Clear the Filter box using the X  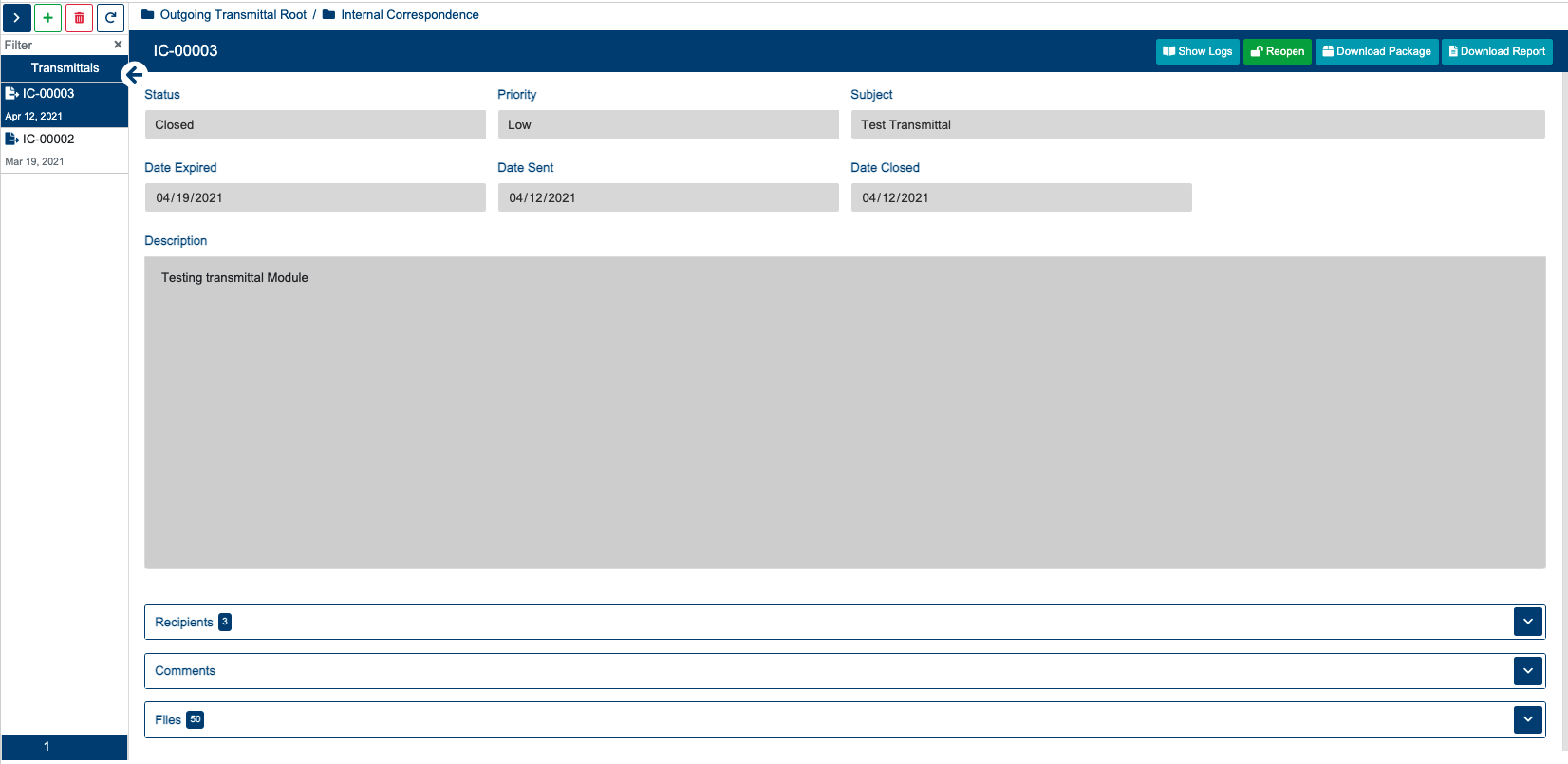pyautogui.click(x=118, y=45)
